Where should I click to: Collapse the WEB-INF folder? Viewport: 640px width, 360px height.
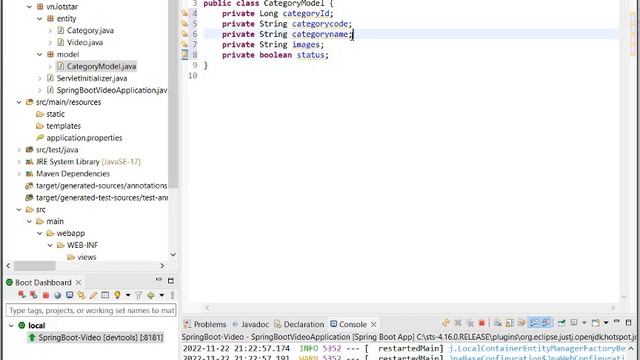tap(50, 245)
